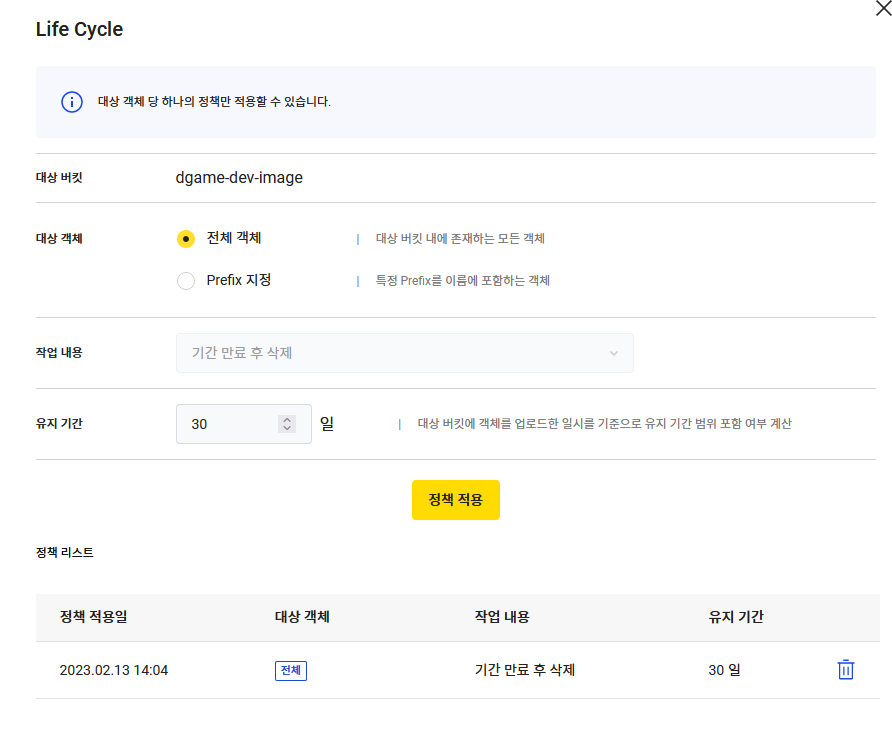Choose the Prefix 지정 radio option
Screen dimensions: 892x755
186,281
